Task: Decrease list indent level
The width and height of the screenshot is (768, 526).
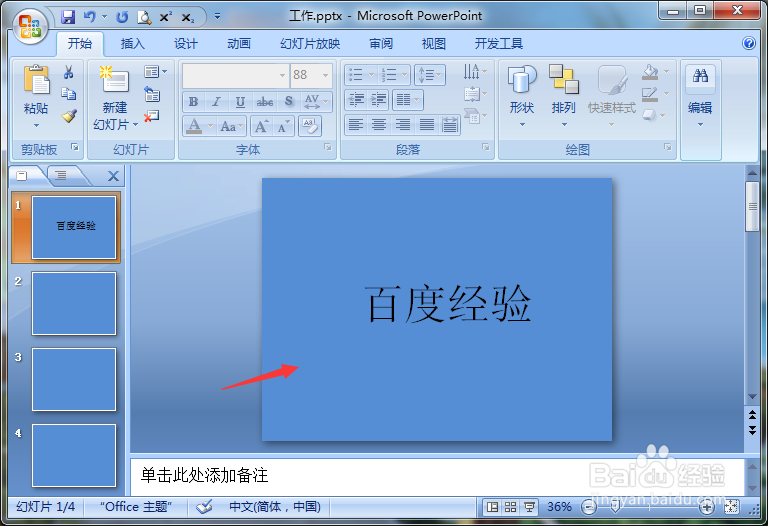Action: click(356, 100)
